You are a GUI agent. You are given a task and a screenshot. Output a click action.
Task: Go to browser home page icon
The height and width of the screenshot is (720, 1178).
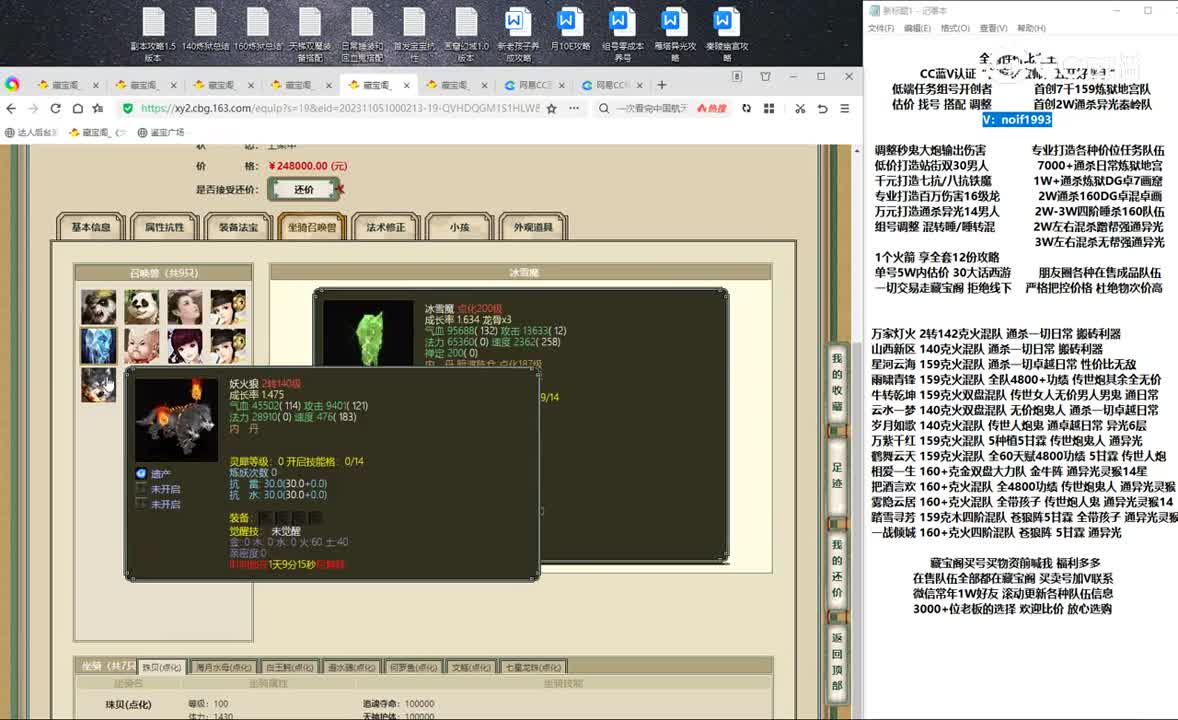pyautogui.click(x=77, y=108)
